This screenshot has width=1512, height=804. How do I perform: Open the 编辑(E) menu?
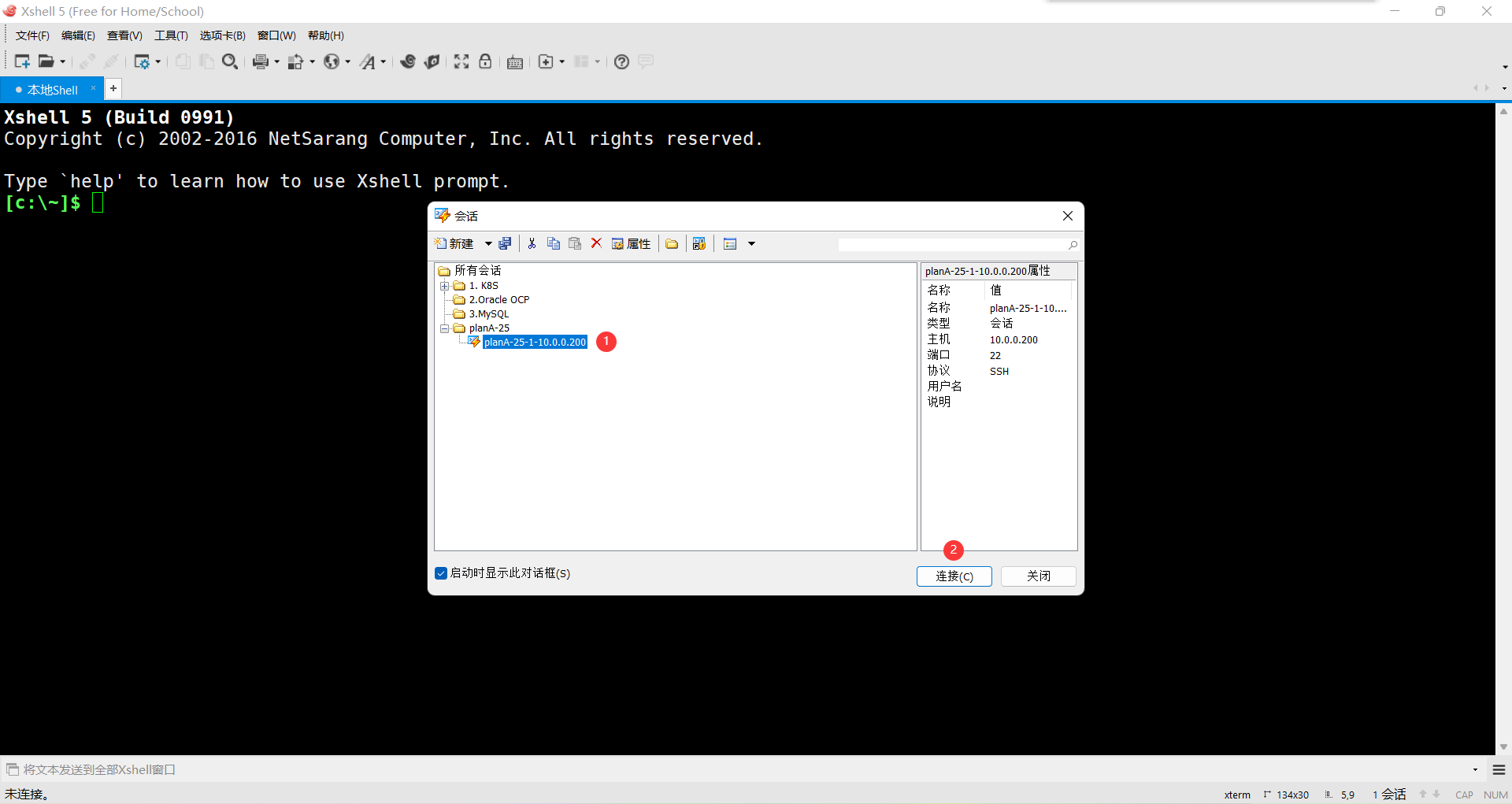[78, 35]
